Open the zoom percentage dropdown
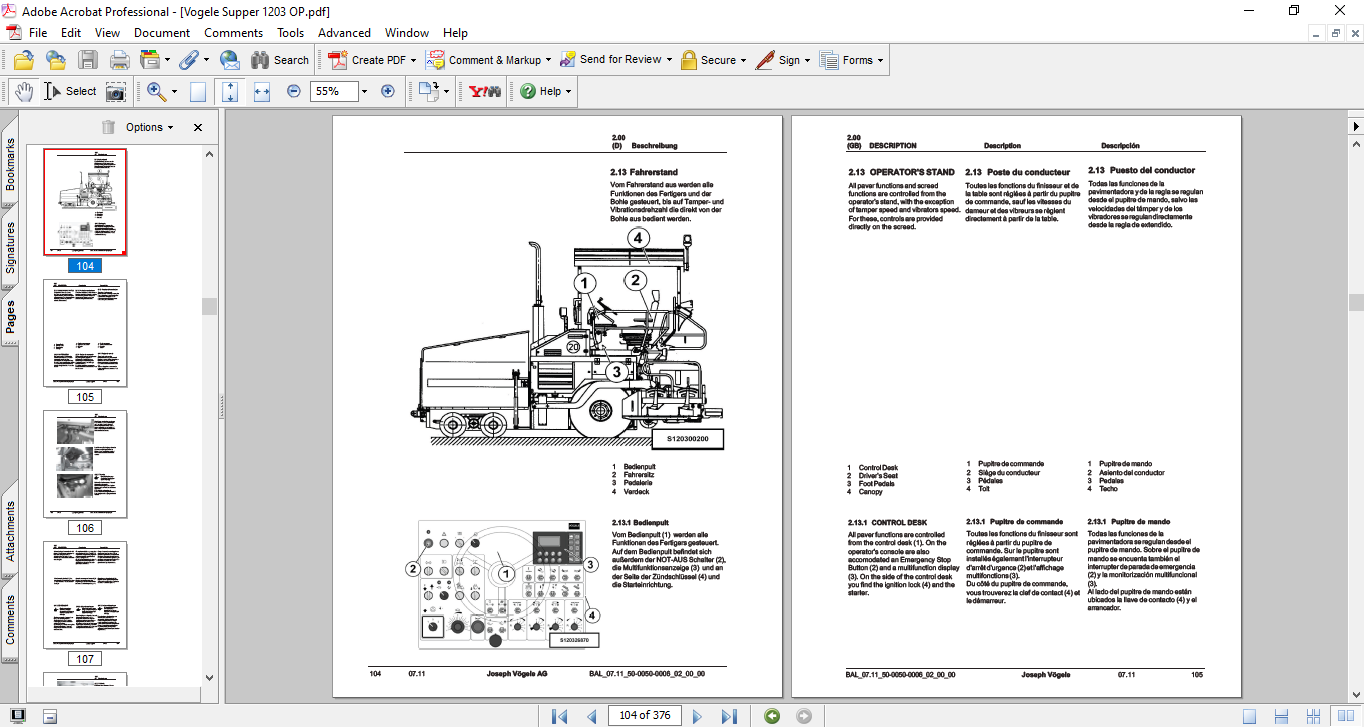This screenshot has height=727, width=1364. click(364, 91)
